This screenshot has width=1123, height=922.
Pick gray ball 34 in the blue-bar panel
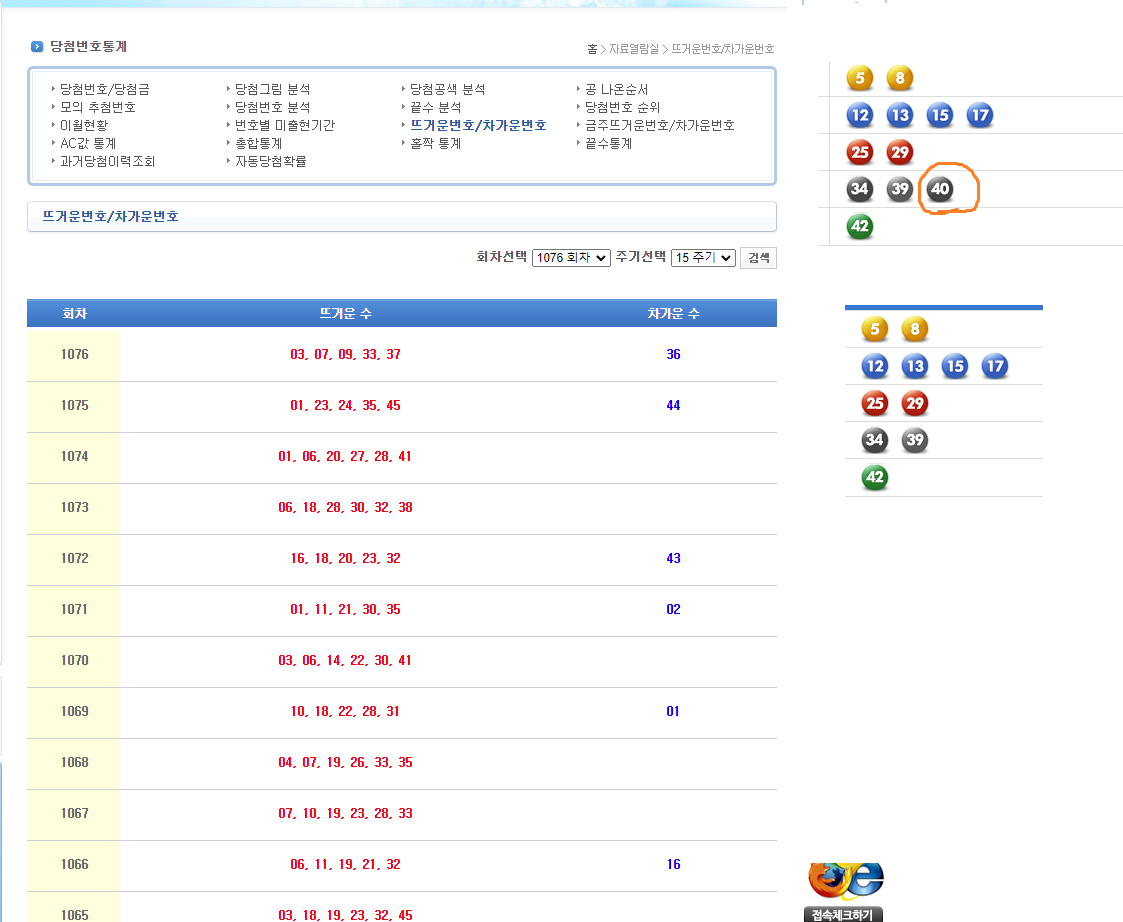tap(874, 440)
